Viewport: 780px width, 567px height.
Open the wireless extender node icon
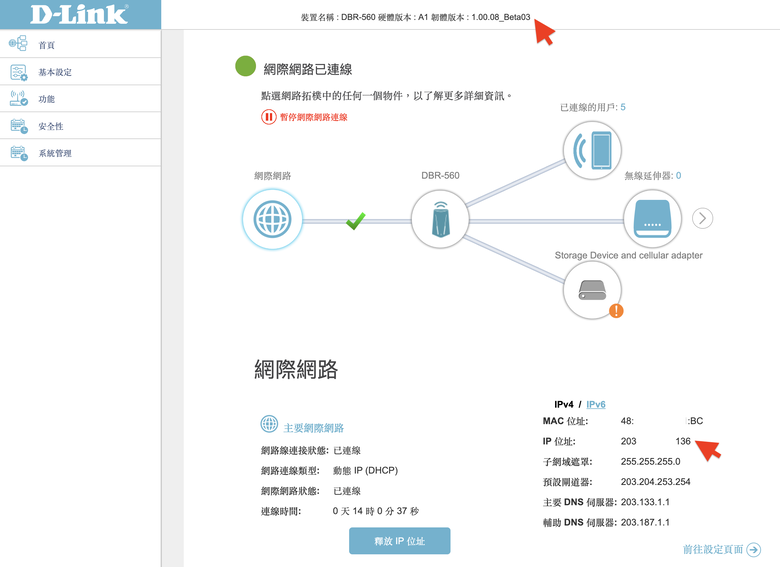pyautogui.click(x=652, y=219)
